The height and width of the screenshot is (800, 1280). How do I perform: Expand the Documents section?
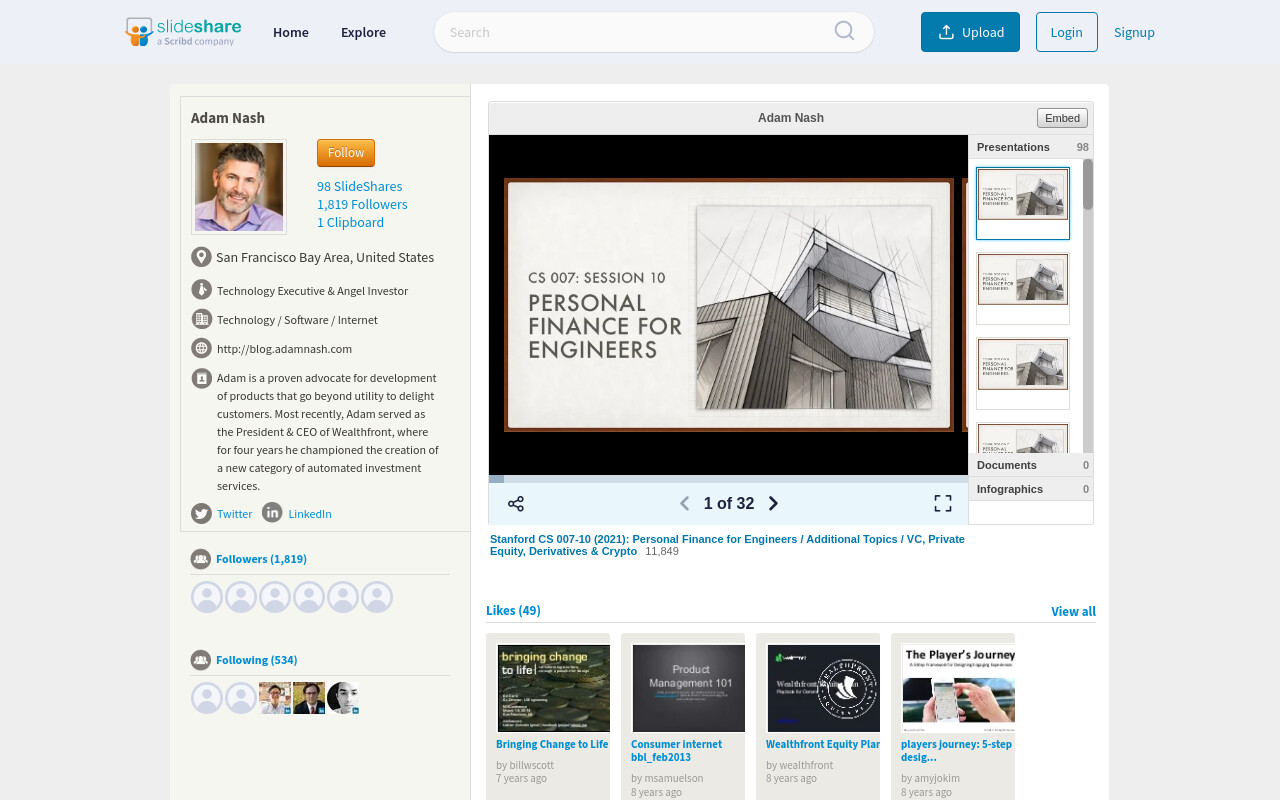pyautogui.click(x=1031, y=465)
